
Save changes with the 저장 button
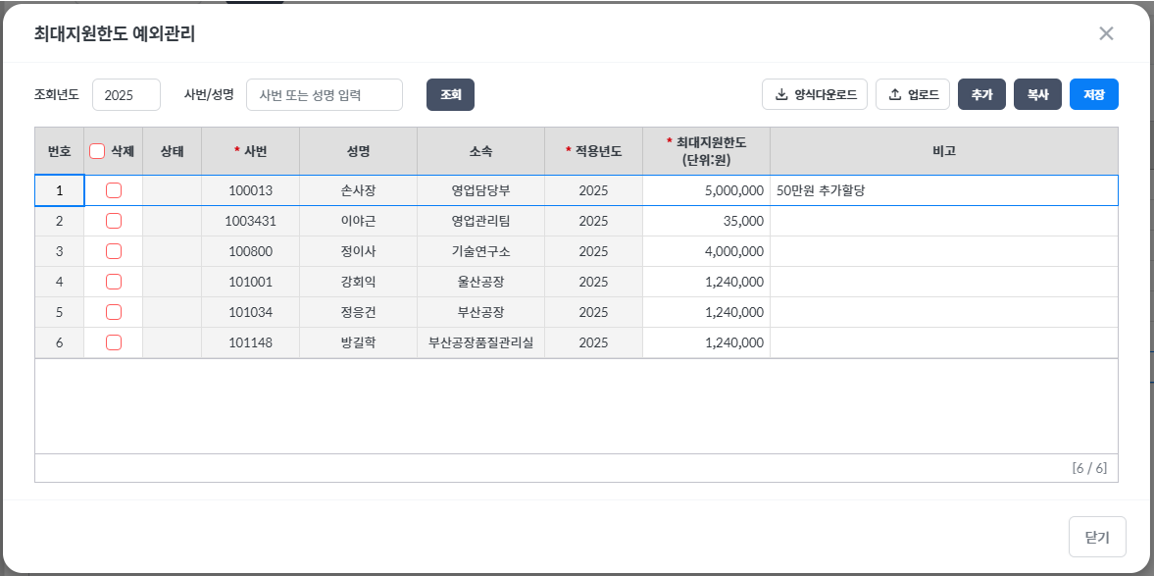tap(1094, 94)
